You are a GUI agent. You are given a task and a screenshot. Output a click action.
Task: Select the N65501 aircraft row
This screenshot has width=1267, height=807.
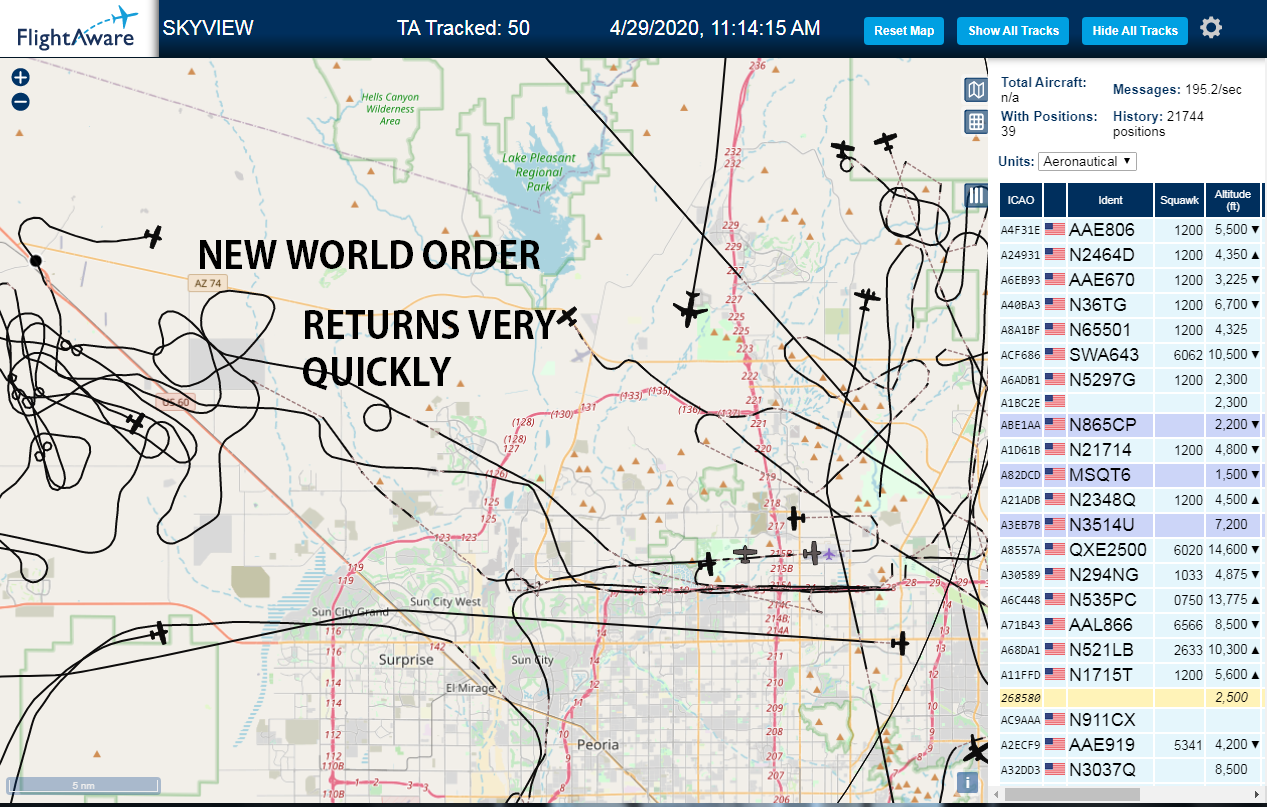(x=1133, y=329)
